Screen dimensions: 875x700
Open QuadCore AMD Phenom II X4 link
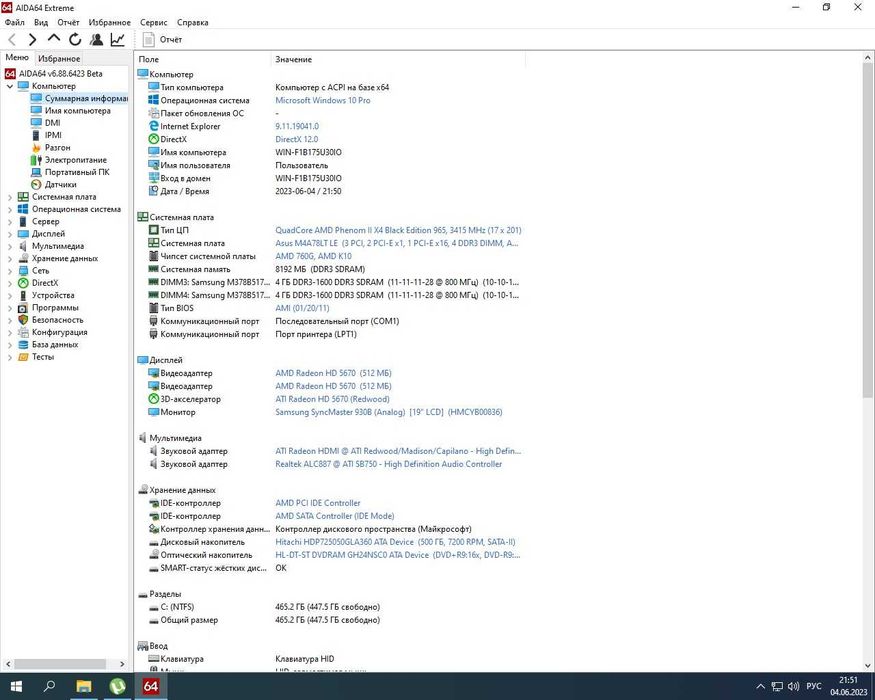(398, 230)
